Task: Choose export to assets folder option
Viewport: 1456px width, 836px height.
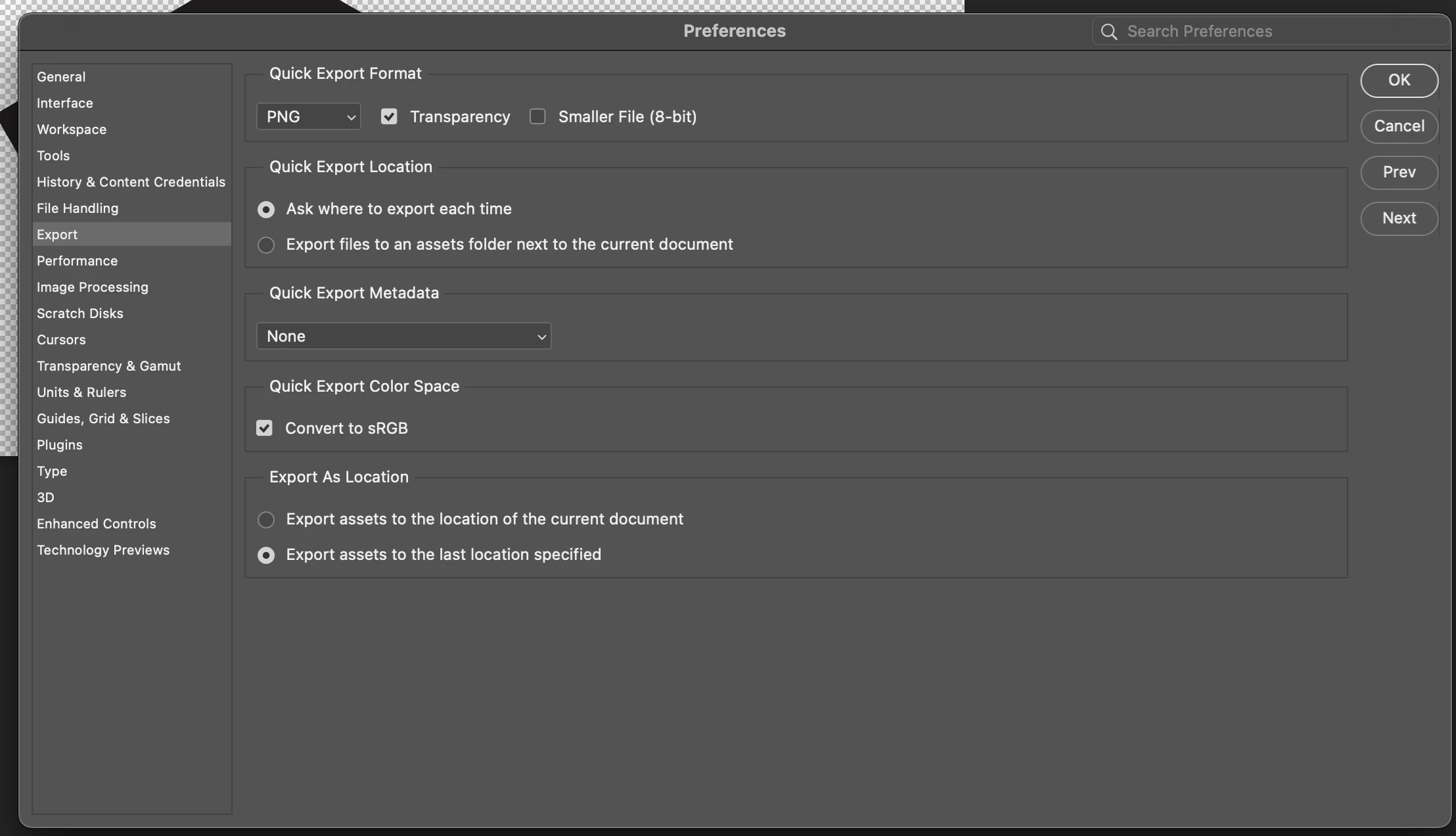Action: coord(266,245)
